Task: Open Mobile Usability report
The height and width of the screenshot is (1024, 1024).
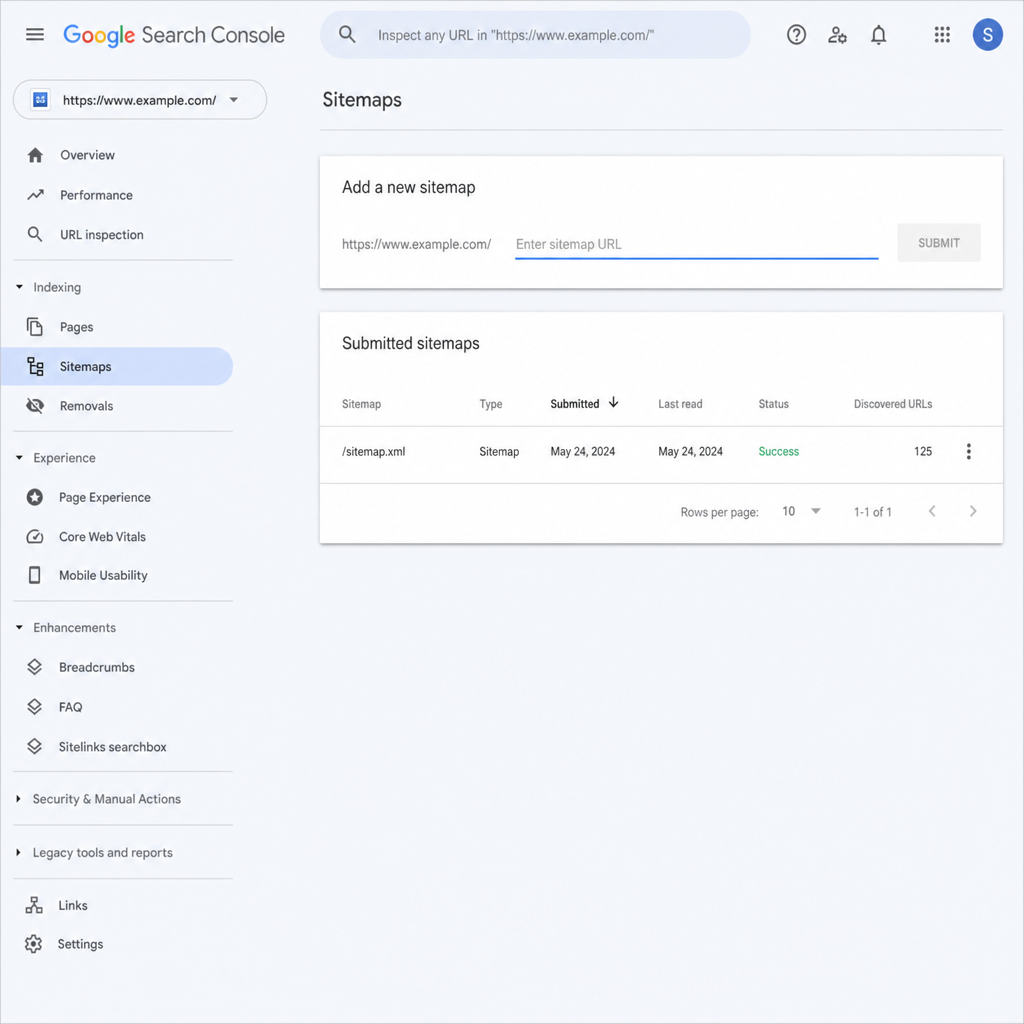Action: pyautogui.click(x=103, y=575)
